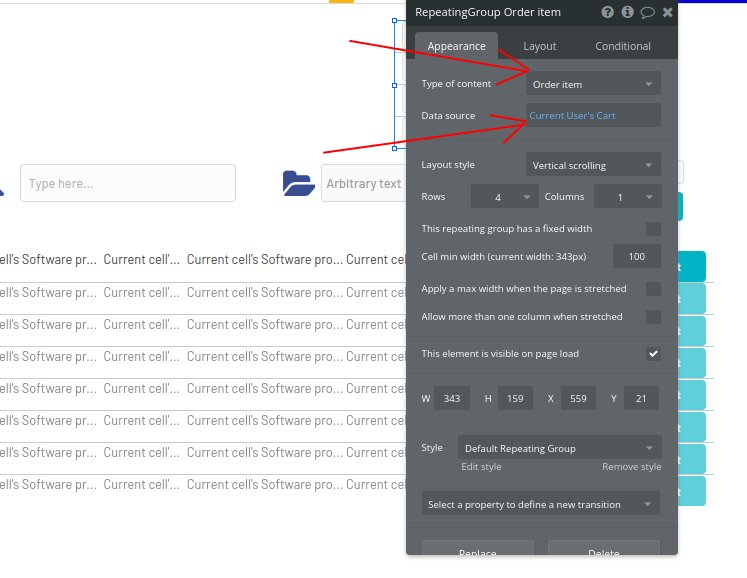This screenshot has width=747, height=578.
Task: Click the 'Type here...' input field
Action: coord(128,184)
